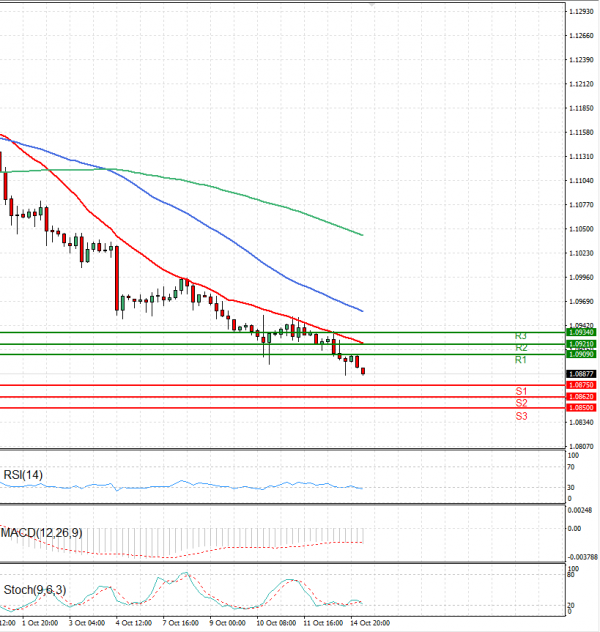This screenshot has width=600, height=632.
Task: Click the 7 Oct 16:00 time label
Action: click(x=181, y=623)
